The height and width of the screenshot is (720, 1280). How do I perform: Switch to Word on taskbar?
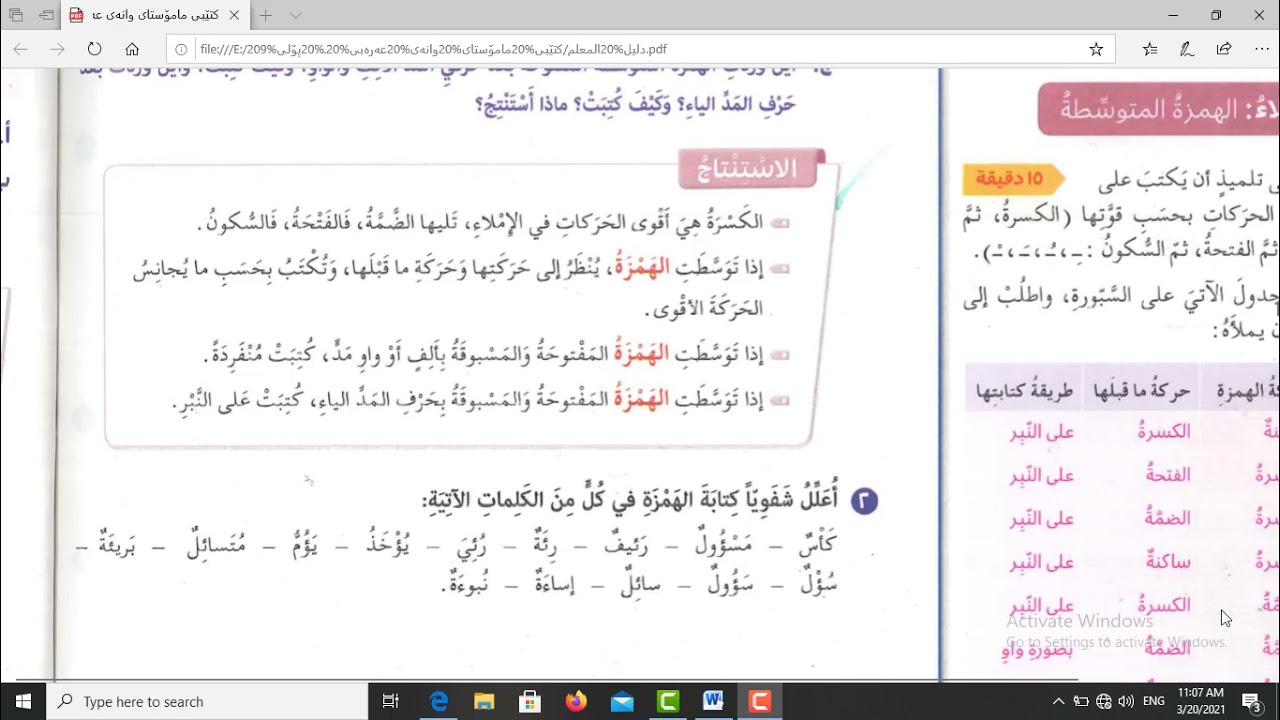714,701
